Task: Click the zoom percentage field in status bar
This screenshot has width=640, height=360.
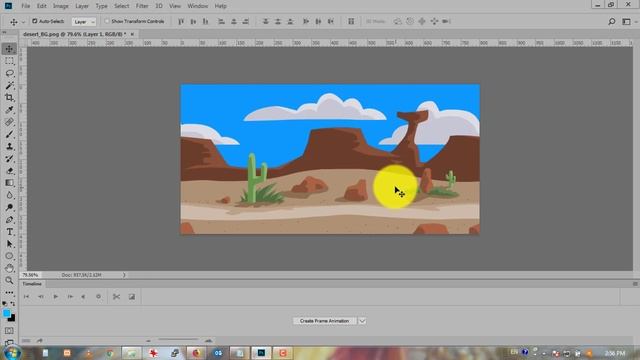Action: (31, 275)
